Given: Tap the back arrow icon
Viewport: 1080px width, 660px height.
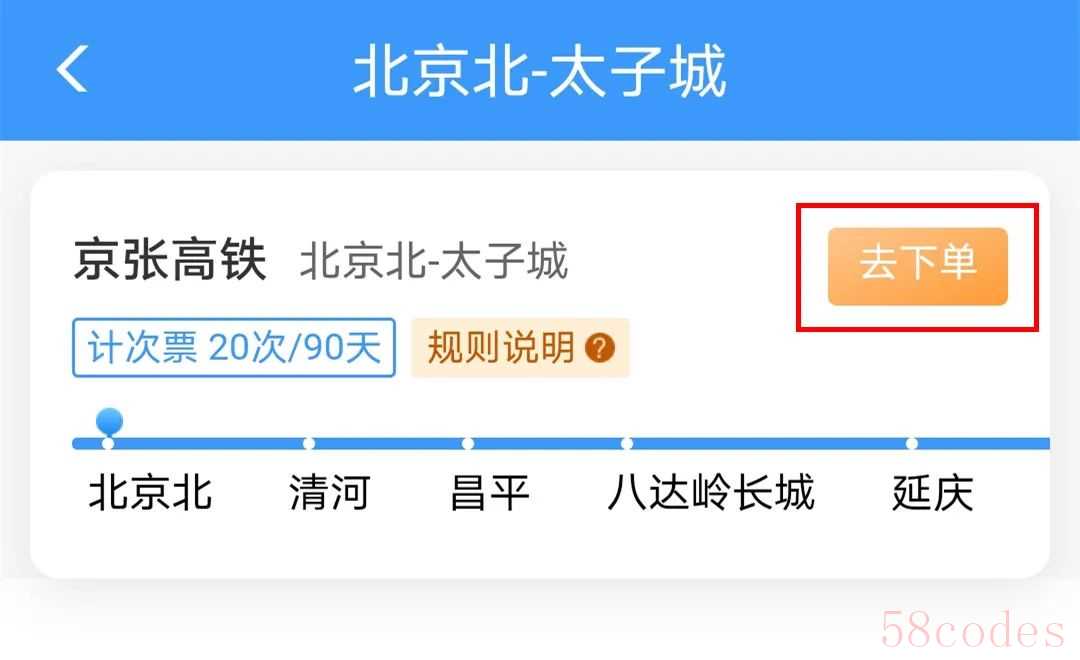Looking at the screenshot, I should pyautogui.click(x=72, y=68).
